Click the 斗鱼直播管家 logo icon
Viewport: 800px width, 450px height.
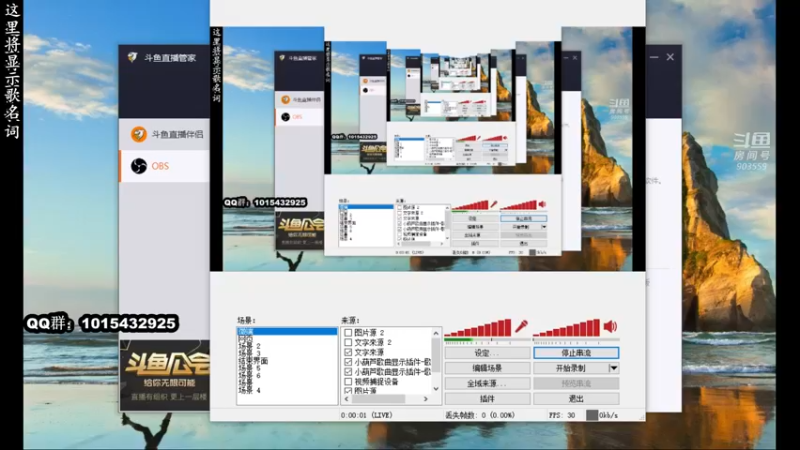click(x=132, y=57)
